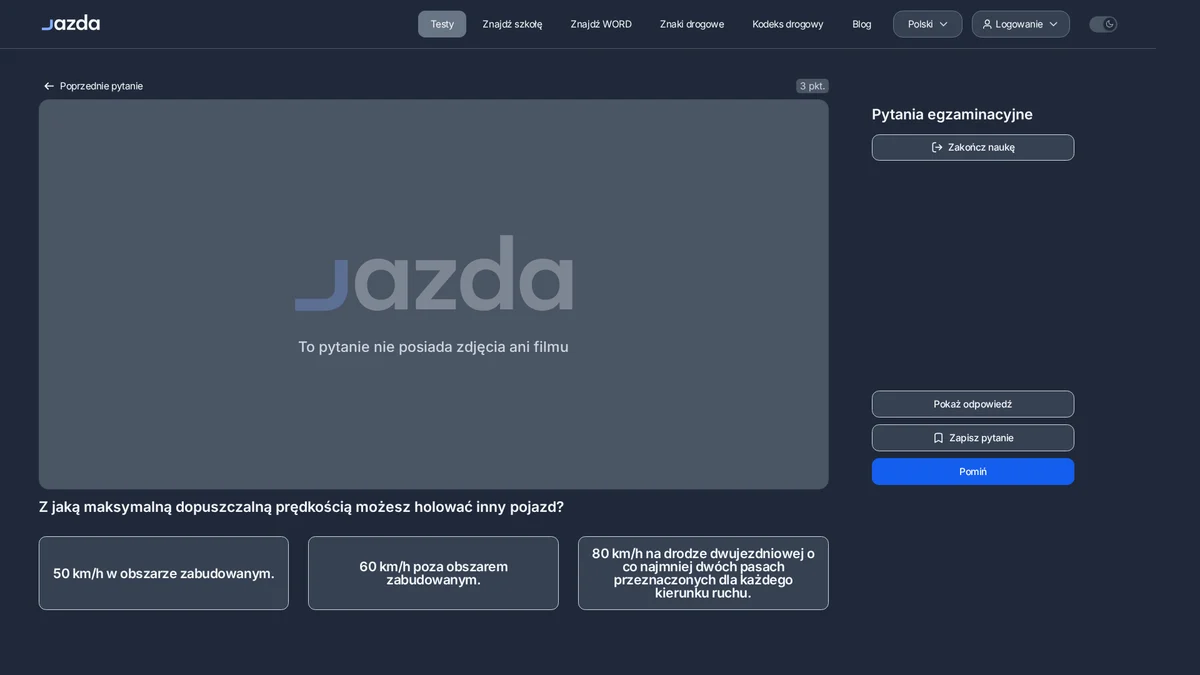Screen dimensions: 1200x675
Task: Click Pokaż odpowiedź button
Action: coord(973,404)
